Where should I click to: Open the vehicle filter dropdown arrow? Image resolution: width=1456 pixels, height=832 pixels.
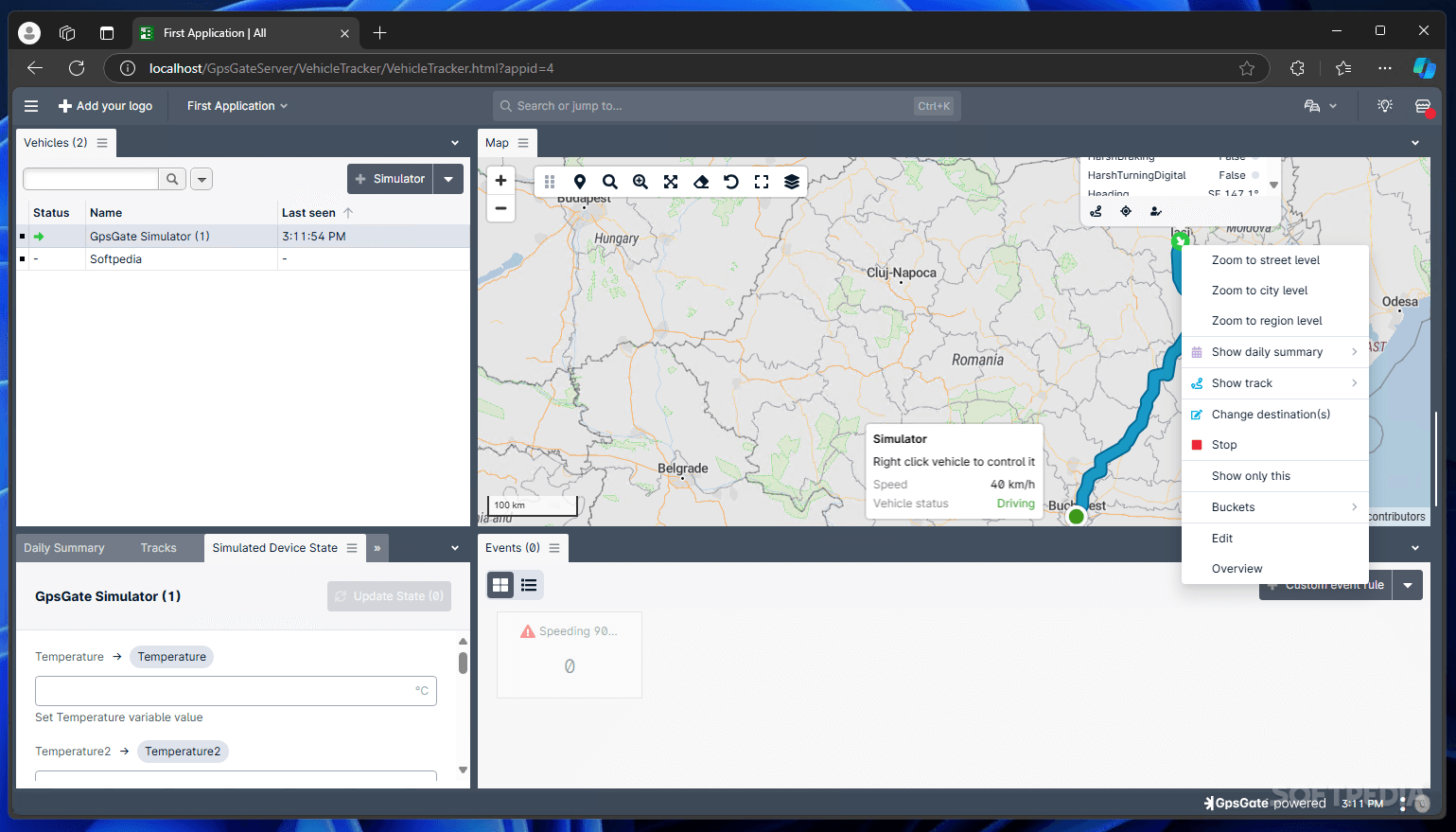pos(202,179)
